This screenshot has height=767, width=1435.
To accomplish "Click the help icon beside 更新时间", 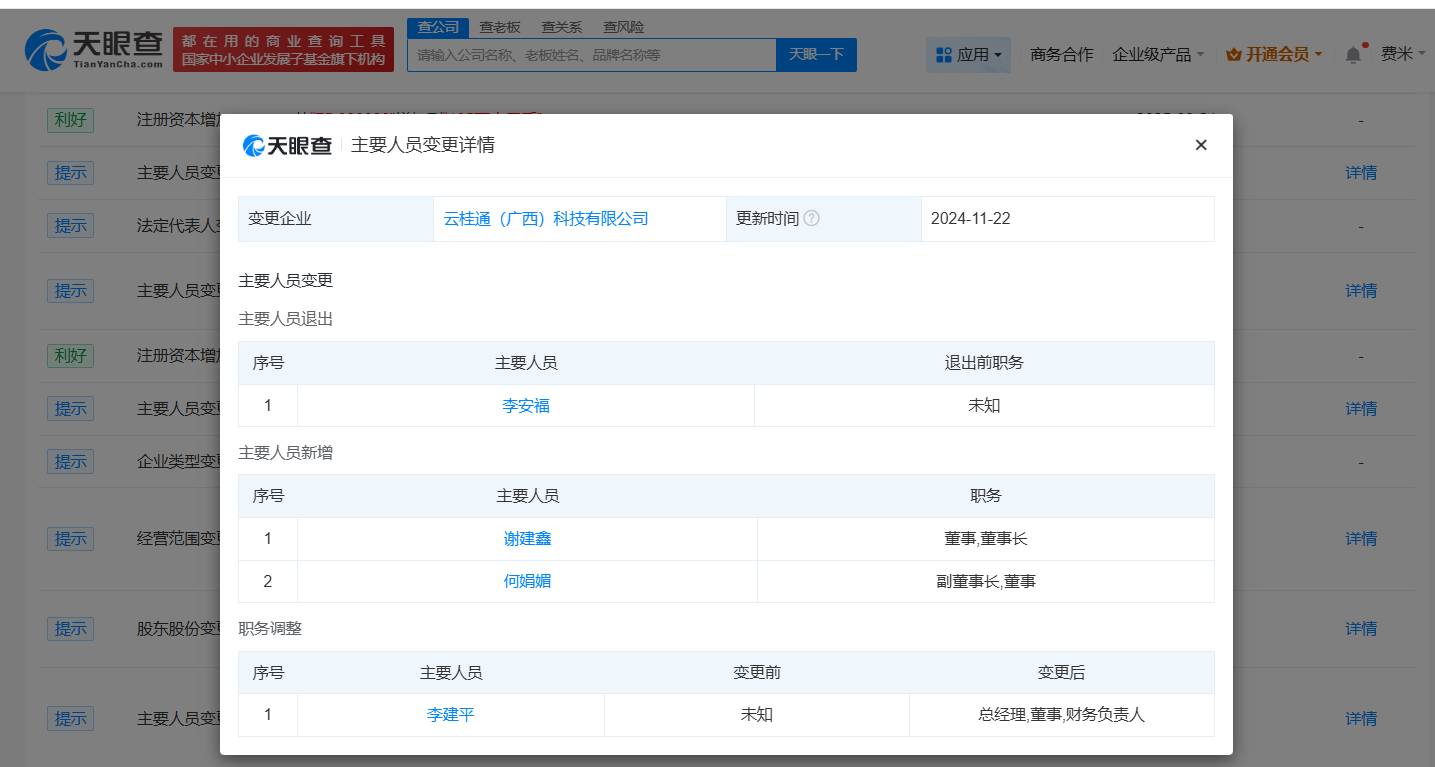I will [811, 218].
